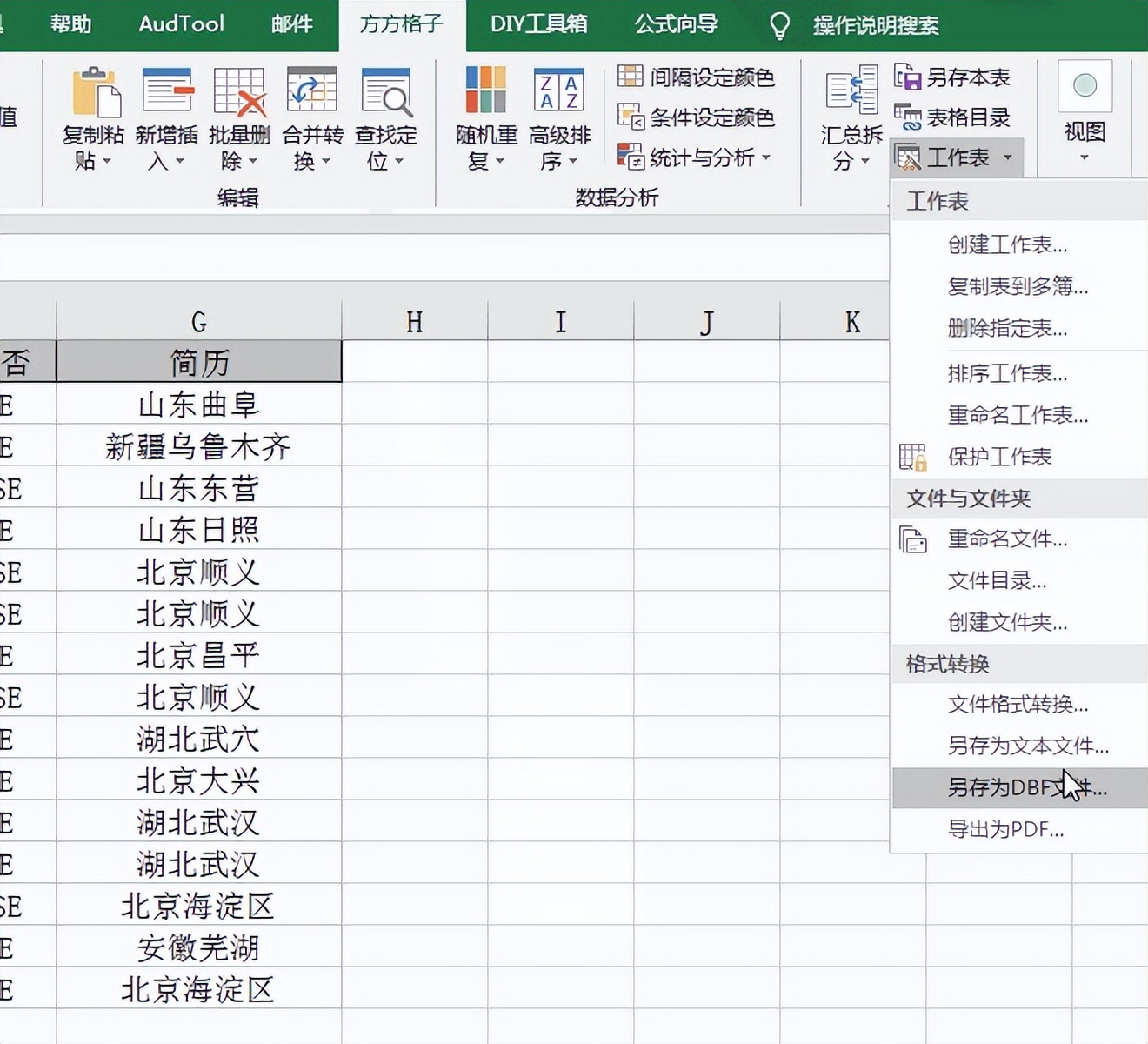Choose 创建工作表 from the menu
This screenshot has height=1044, width=1148.
1007,244
